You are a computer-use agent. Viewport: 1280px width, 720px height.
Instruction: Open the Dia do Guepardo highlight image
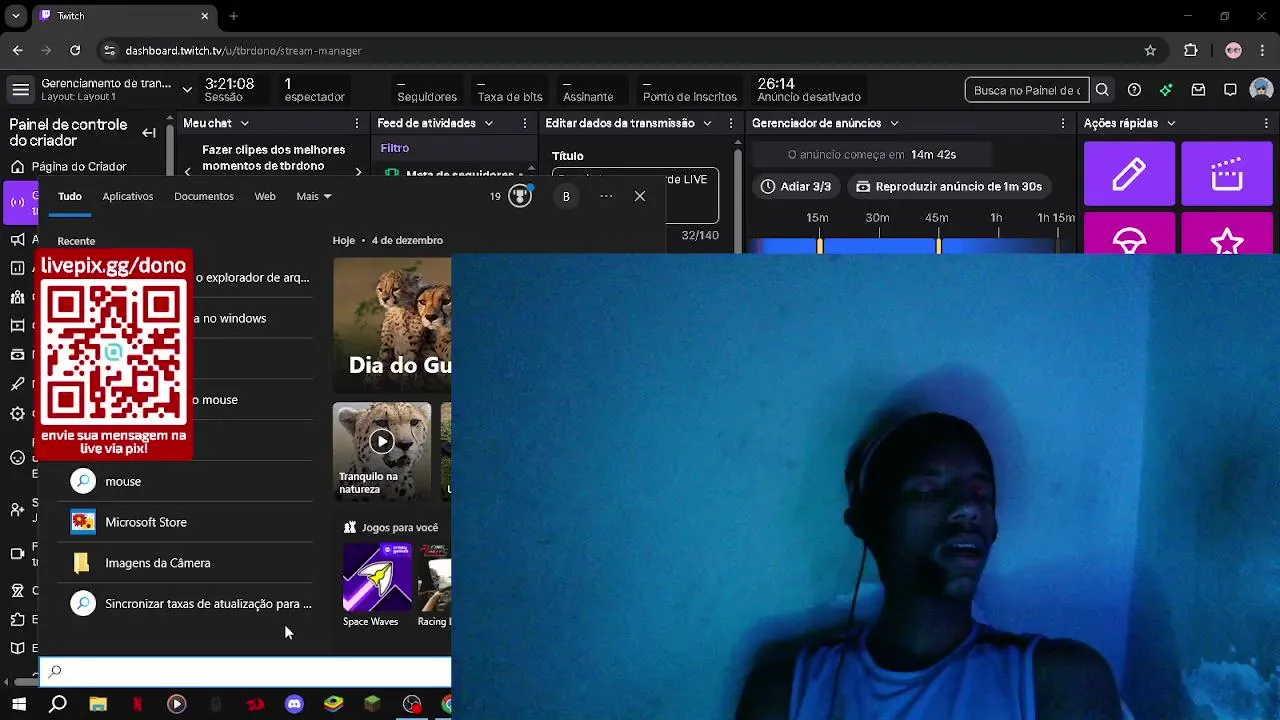[392, 325]
